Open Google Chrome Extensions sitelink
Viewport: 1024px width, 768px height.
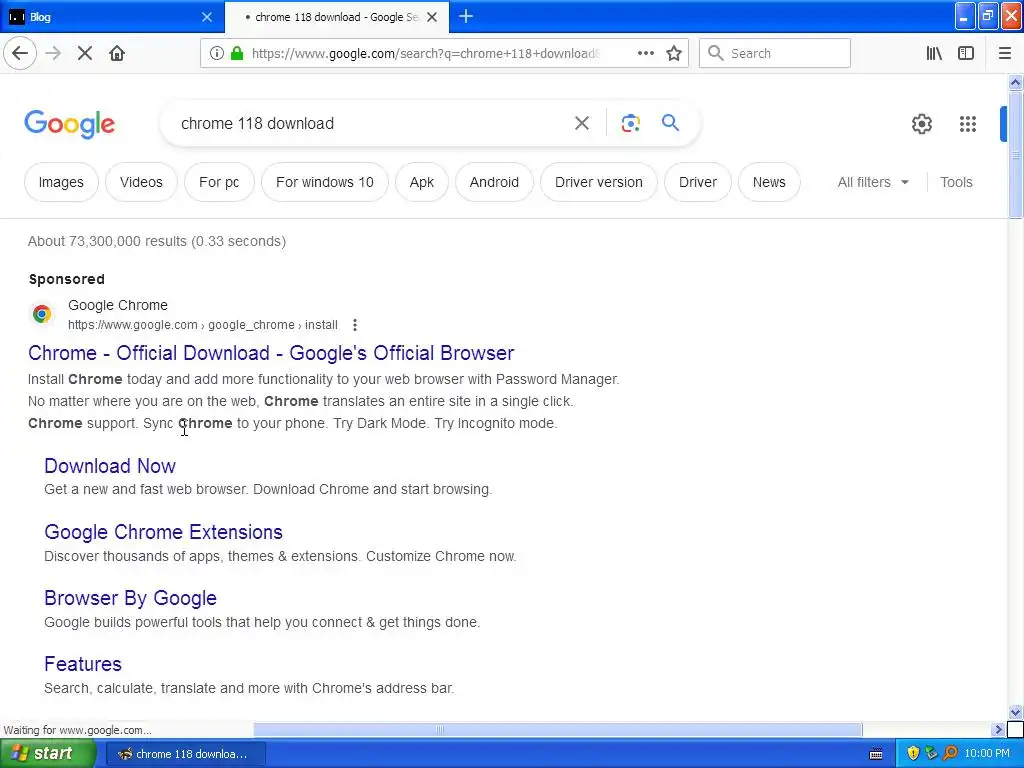(163, 532)
